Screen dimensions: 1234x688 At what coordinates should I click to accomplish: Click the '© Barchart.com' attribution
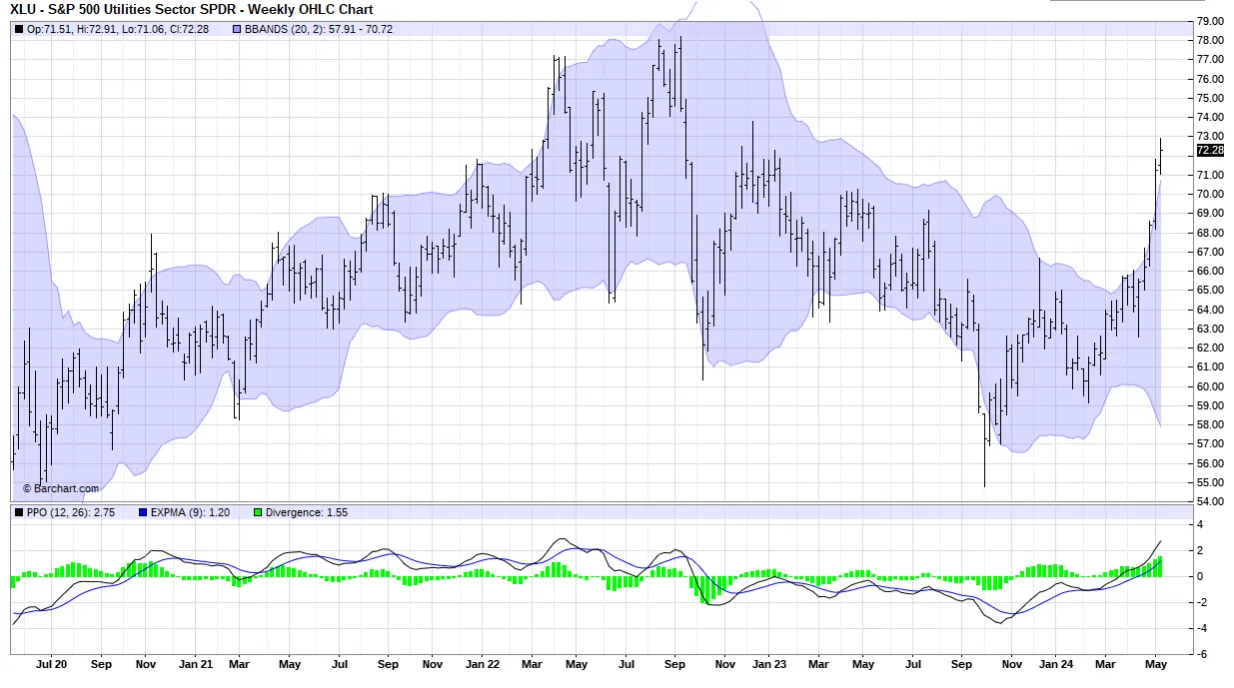[61, 489]
